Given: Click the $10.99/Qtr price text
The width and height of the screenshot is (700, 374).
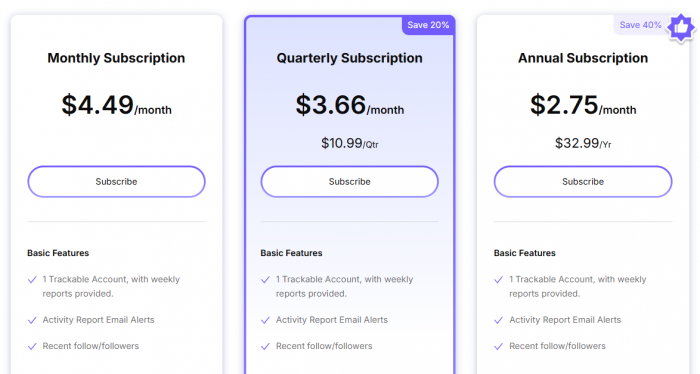Looking at the screenshot, I should 350,143.
